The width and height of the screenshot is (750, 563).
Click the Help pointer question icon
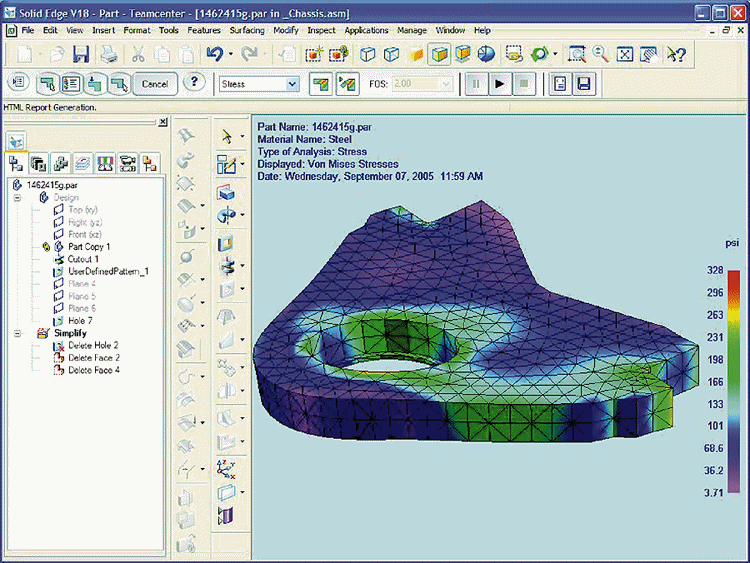point(676,54)
